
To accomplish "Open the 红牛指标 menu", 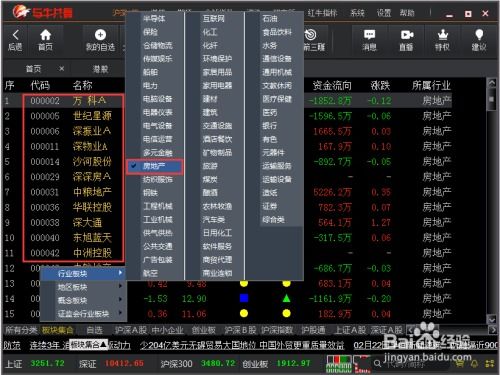I will (x=322, y=13).
